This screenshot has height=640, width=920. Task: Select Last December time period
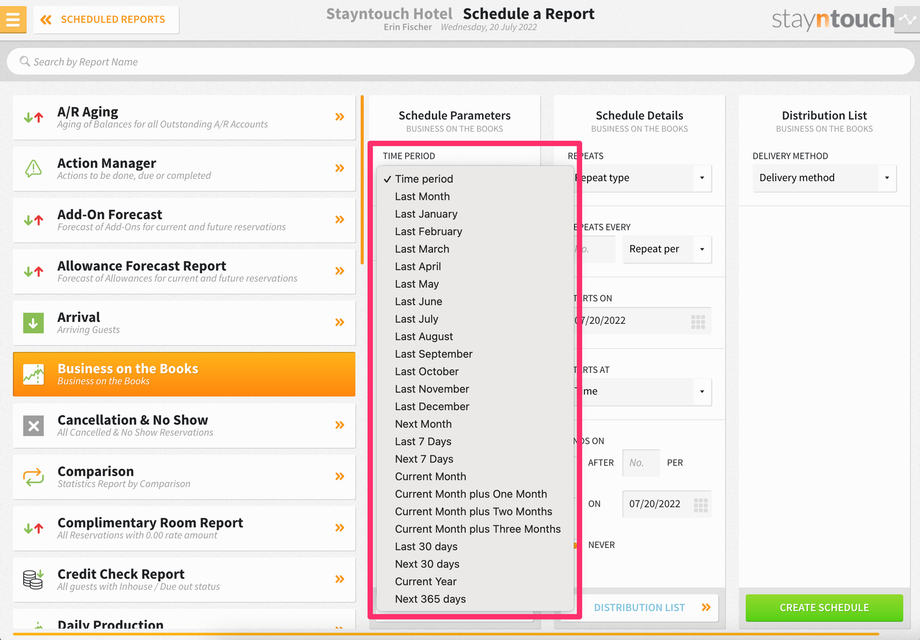(x=475, y=407)
